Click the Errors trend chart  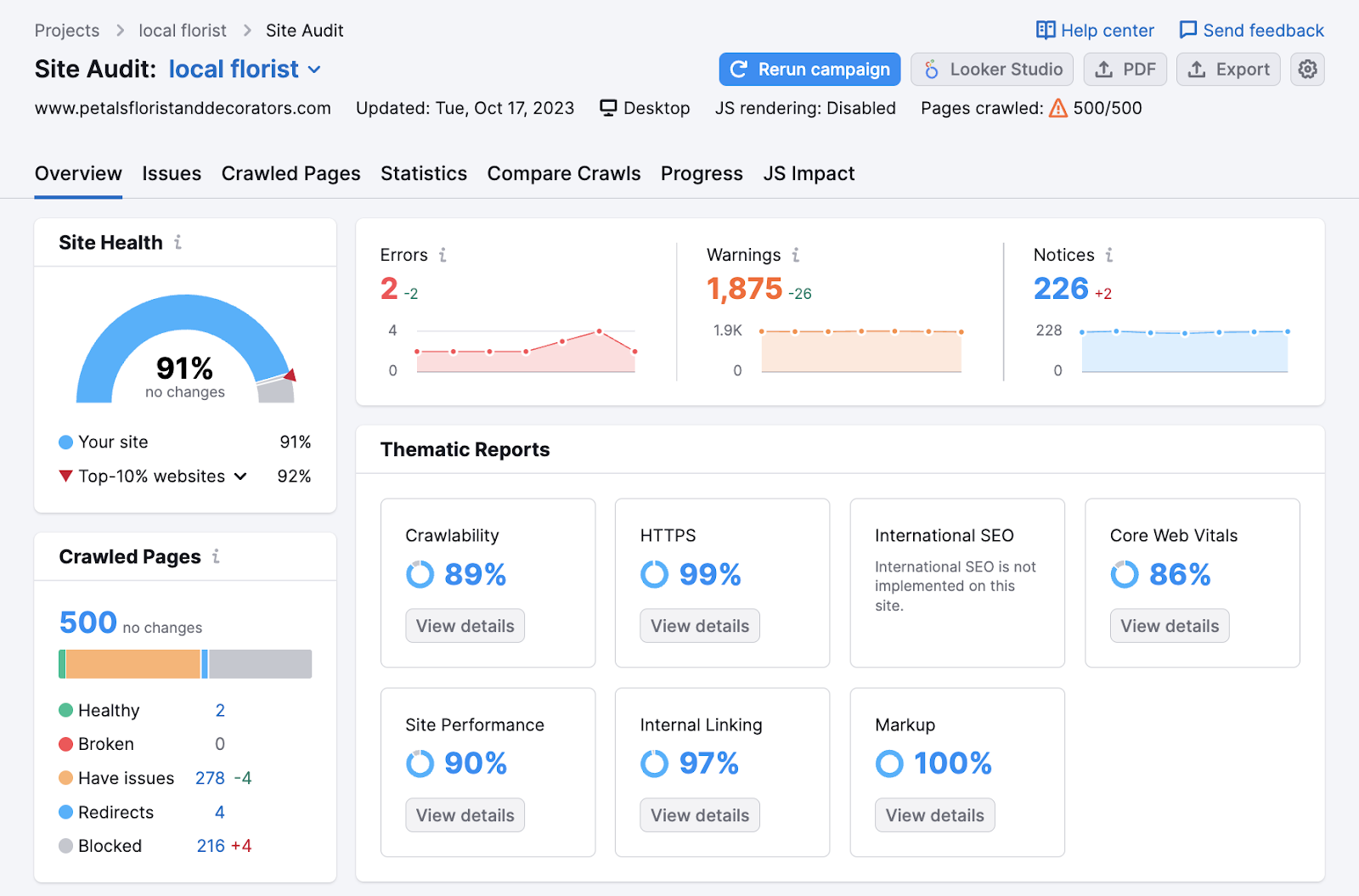point(526,351)
